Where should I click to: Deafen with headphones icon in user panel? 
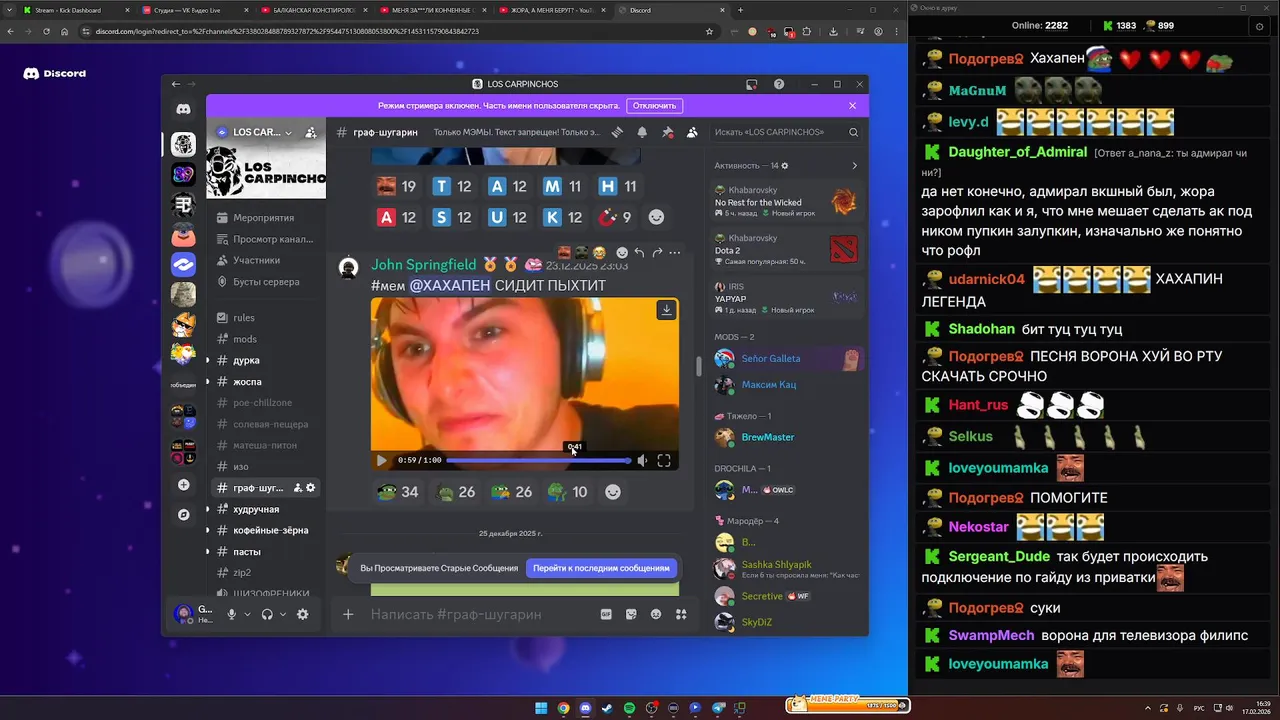[267, 614]
